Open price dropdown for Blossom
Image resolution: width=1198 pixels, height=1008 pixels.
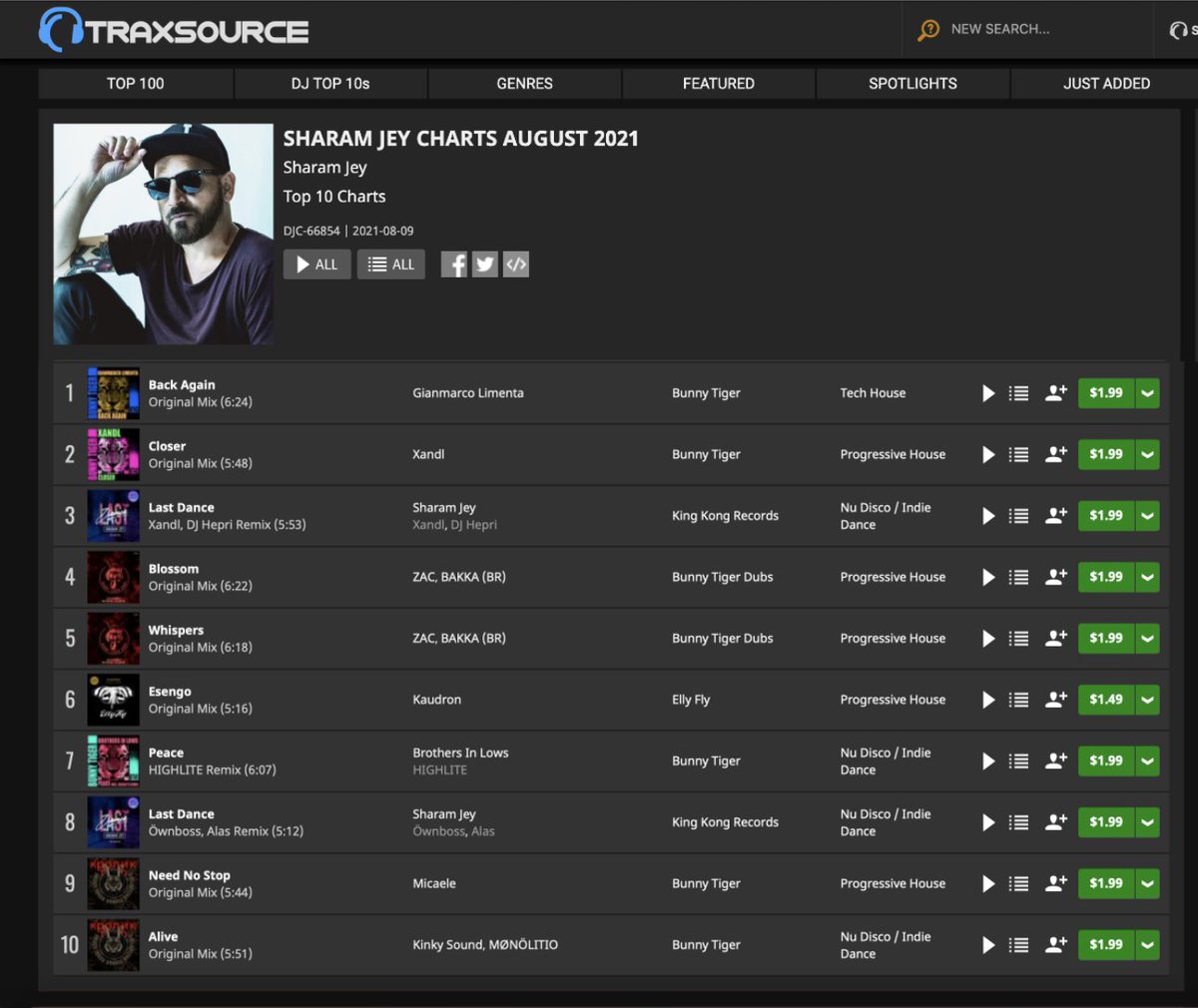coord(1147,577)
